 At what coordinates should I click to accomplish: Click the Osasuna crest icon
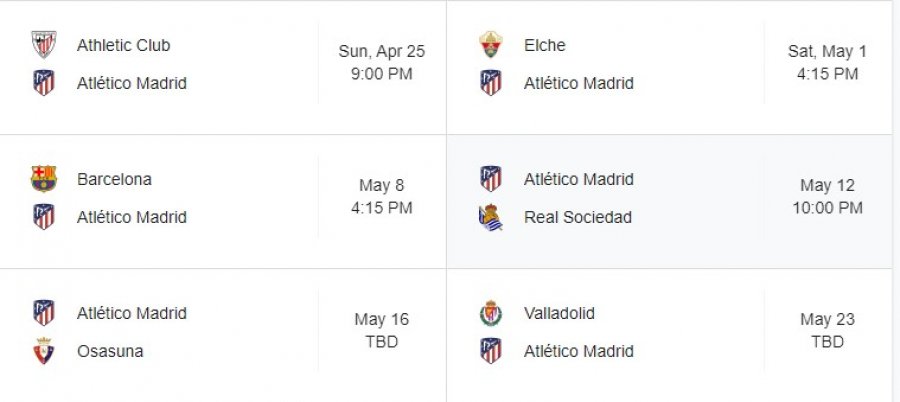point(44,351)
